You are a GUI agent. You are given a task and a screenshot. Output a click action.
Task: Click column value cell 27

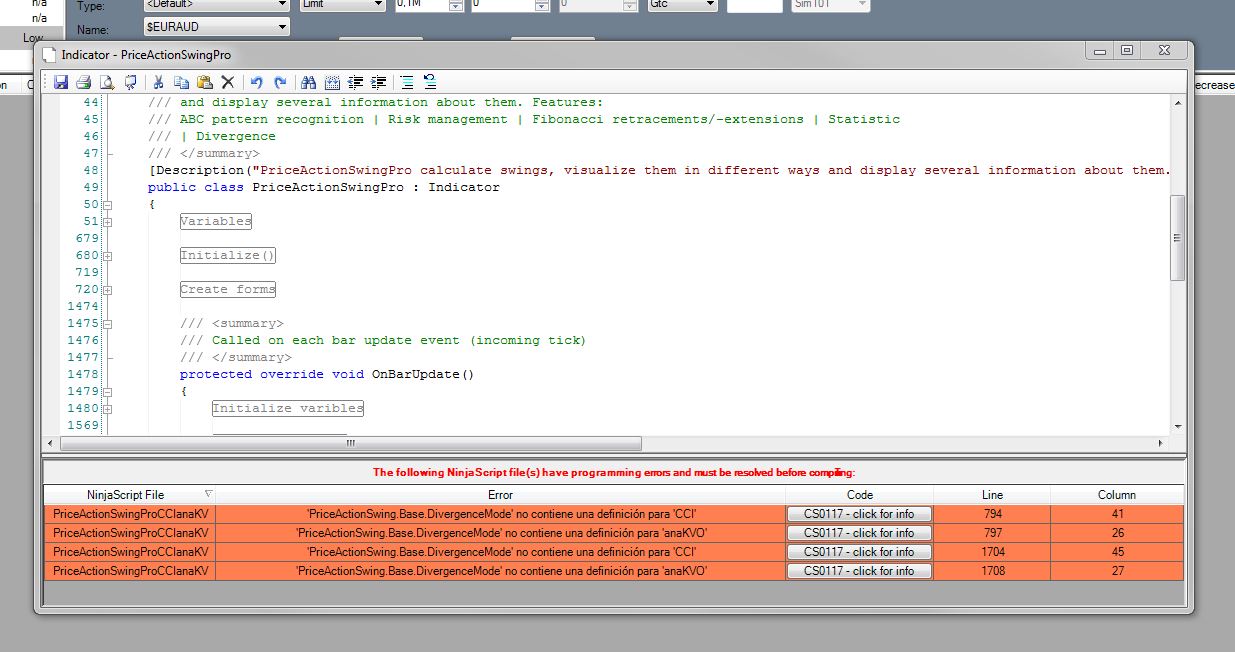[x=1117, y=571]
